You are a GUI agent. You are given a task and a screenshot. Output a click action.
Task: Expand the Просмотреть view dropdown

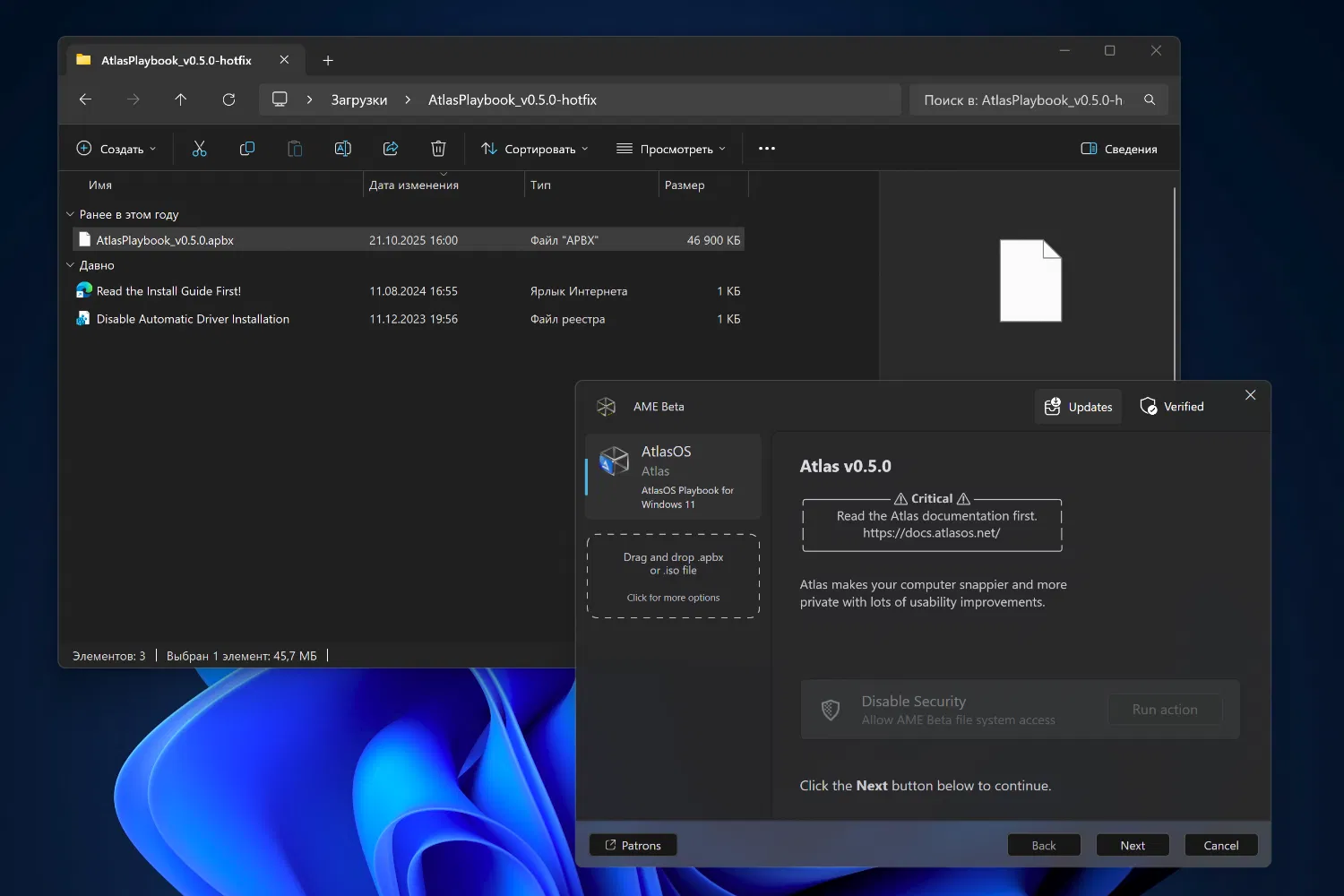click(671, 149)
